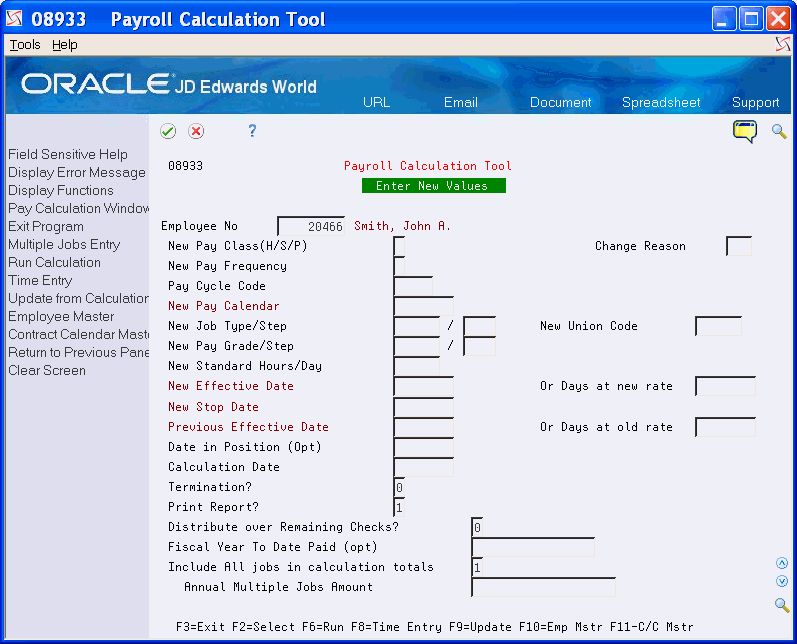Open the blue question mark help icon
Screen dimensions: 797x644
(x=252, y=131)
